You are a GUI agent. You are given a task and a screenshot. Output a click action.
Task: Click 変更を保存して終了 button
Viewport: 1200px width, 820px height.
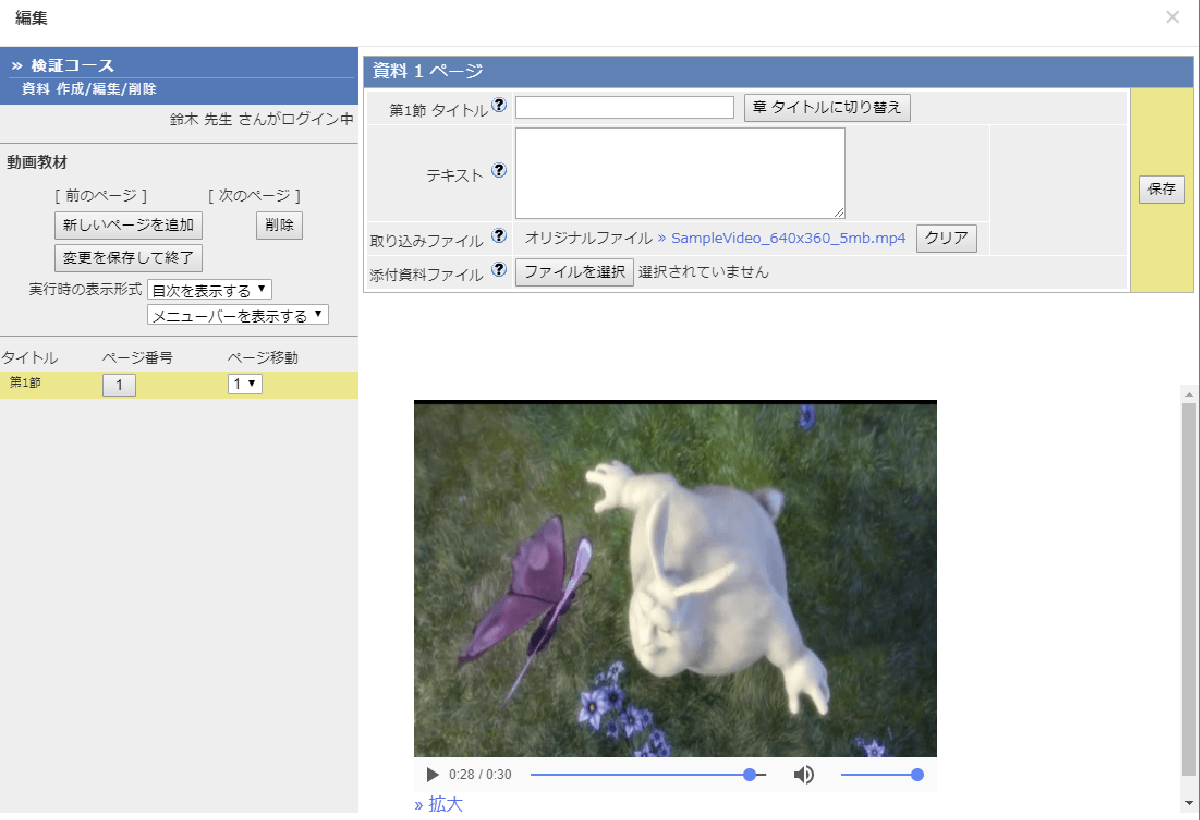[128, 258]
